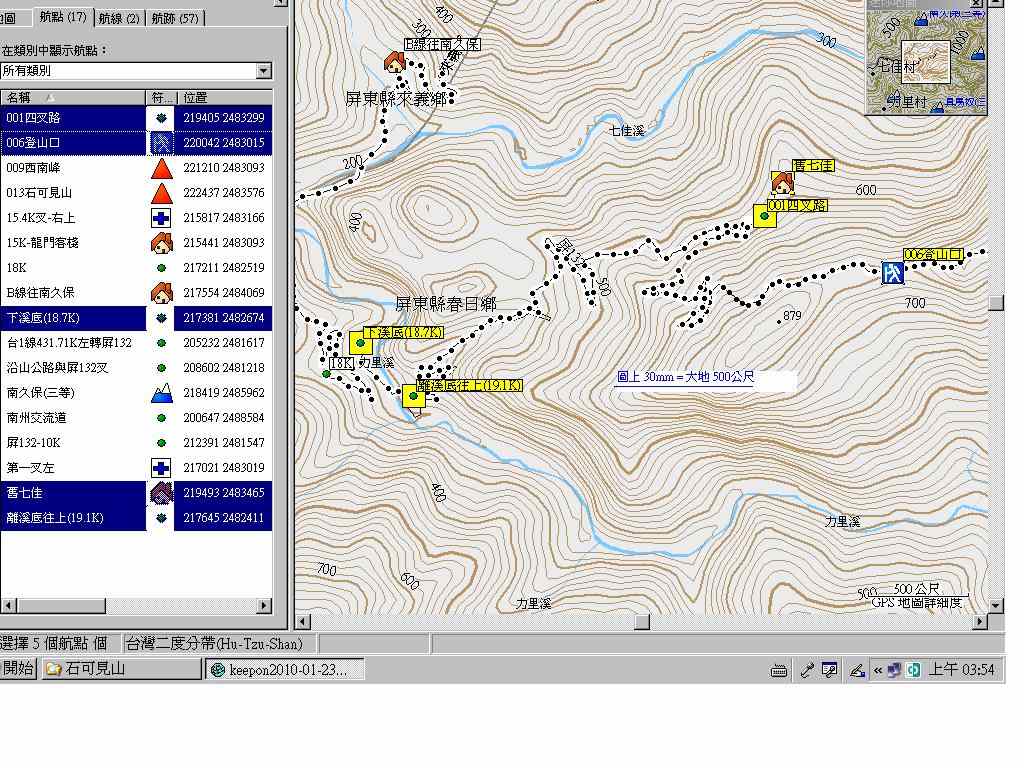The height and width of the screenshot is (768, 1024).
Task: Click the 開始 Start button
Action: [x=19, y=669]
